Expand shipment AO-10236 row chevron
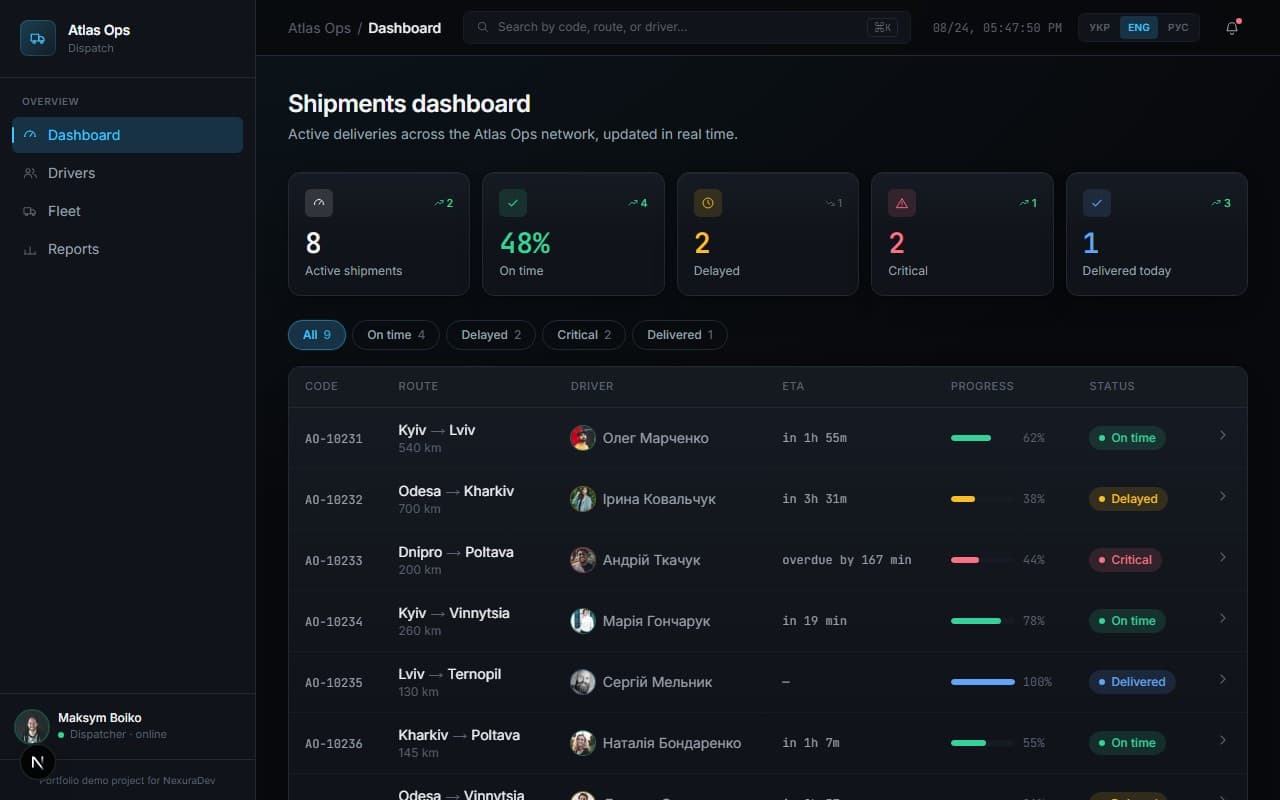 click(x=1222, y=741)
